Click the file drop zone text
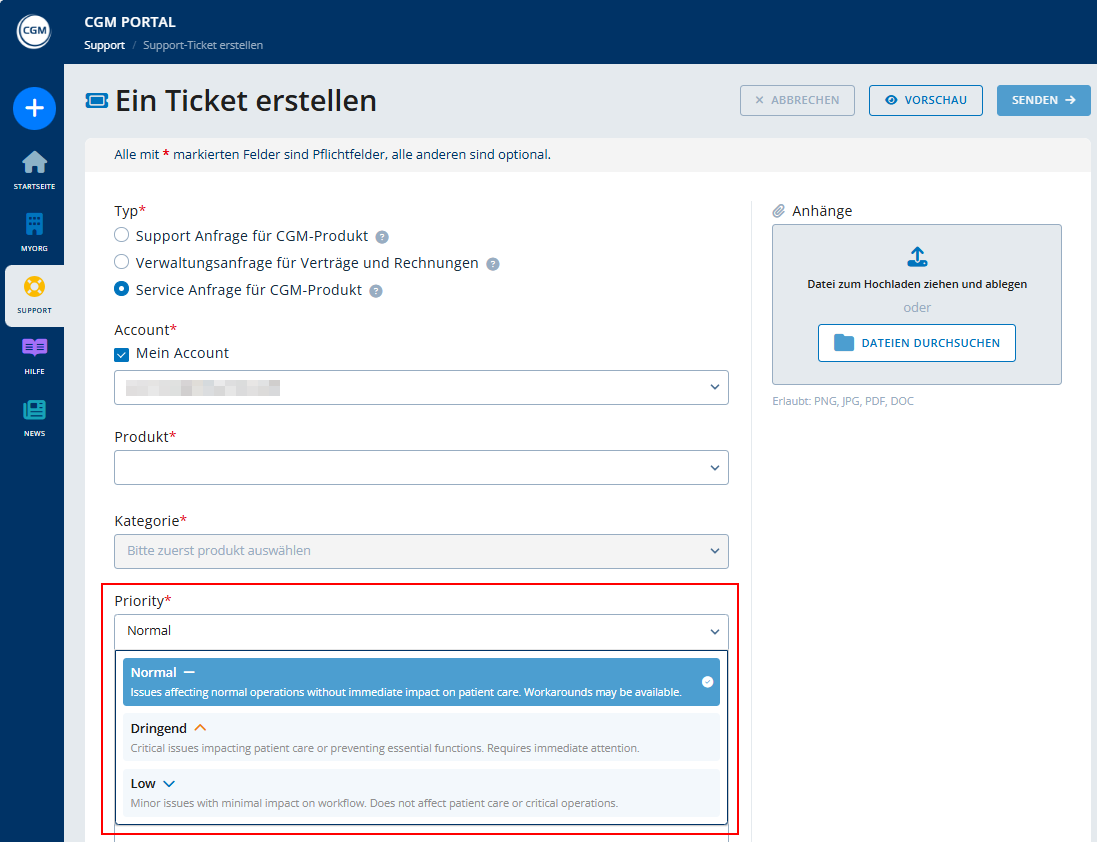The width and height of the screenshot is (1097, 842). [916, 284]
